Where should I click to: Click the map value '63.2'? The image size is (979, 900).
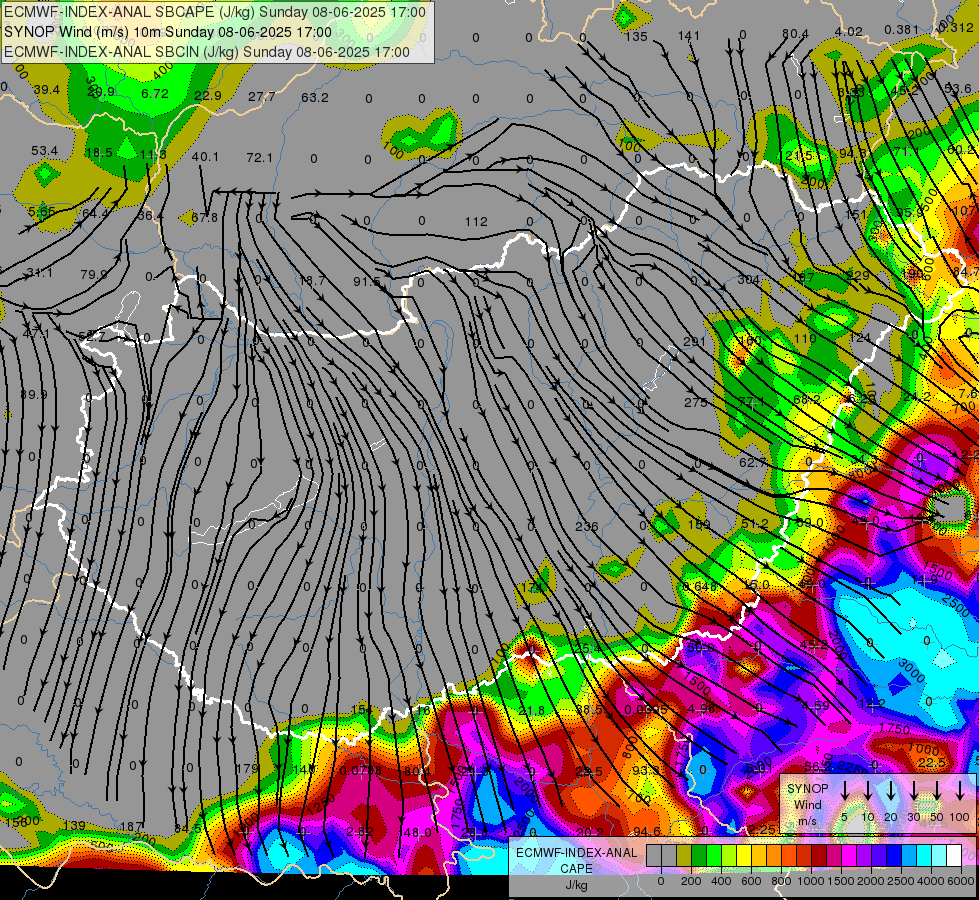(x=315, y=97)
